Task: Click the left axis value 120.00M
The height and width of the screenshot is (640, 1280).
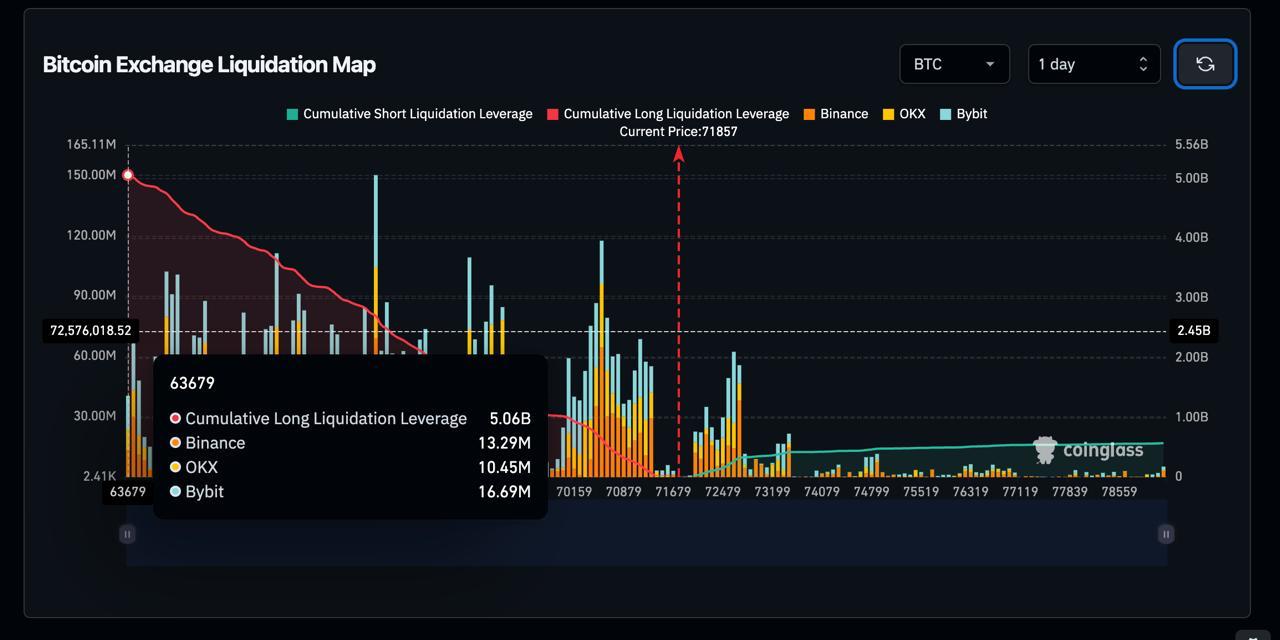Action: coord(91,235)
